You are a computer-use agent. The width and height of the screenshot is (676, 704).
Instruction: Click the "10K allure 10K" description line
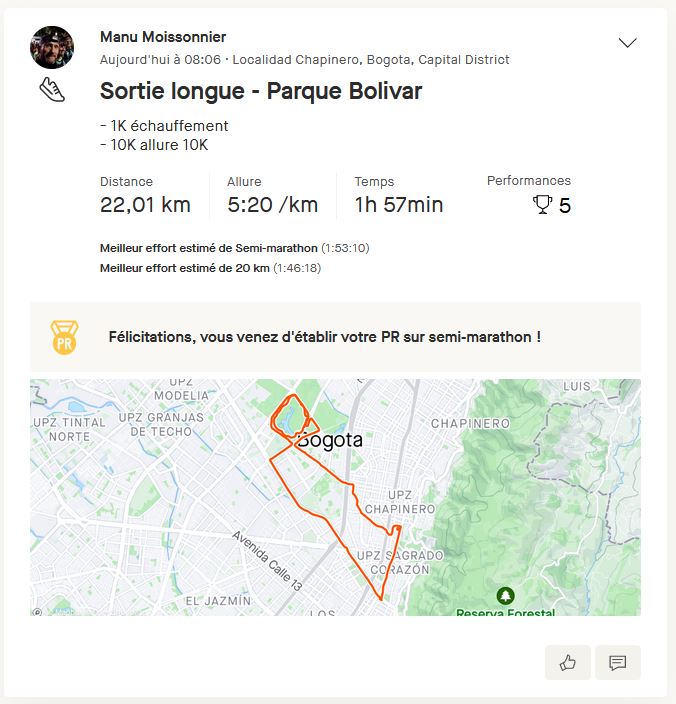pyautogui.click(x=154, y=144)
